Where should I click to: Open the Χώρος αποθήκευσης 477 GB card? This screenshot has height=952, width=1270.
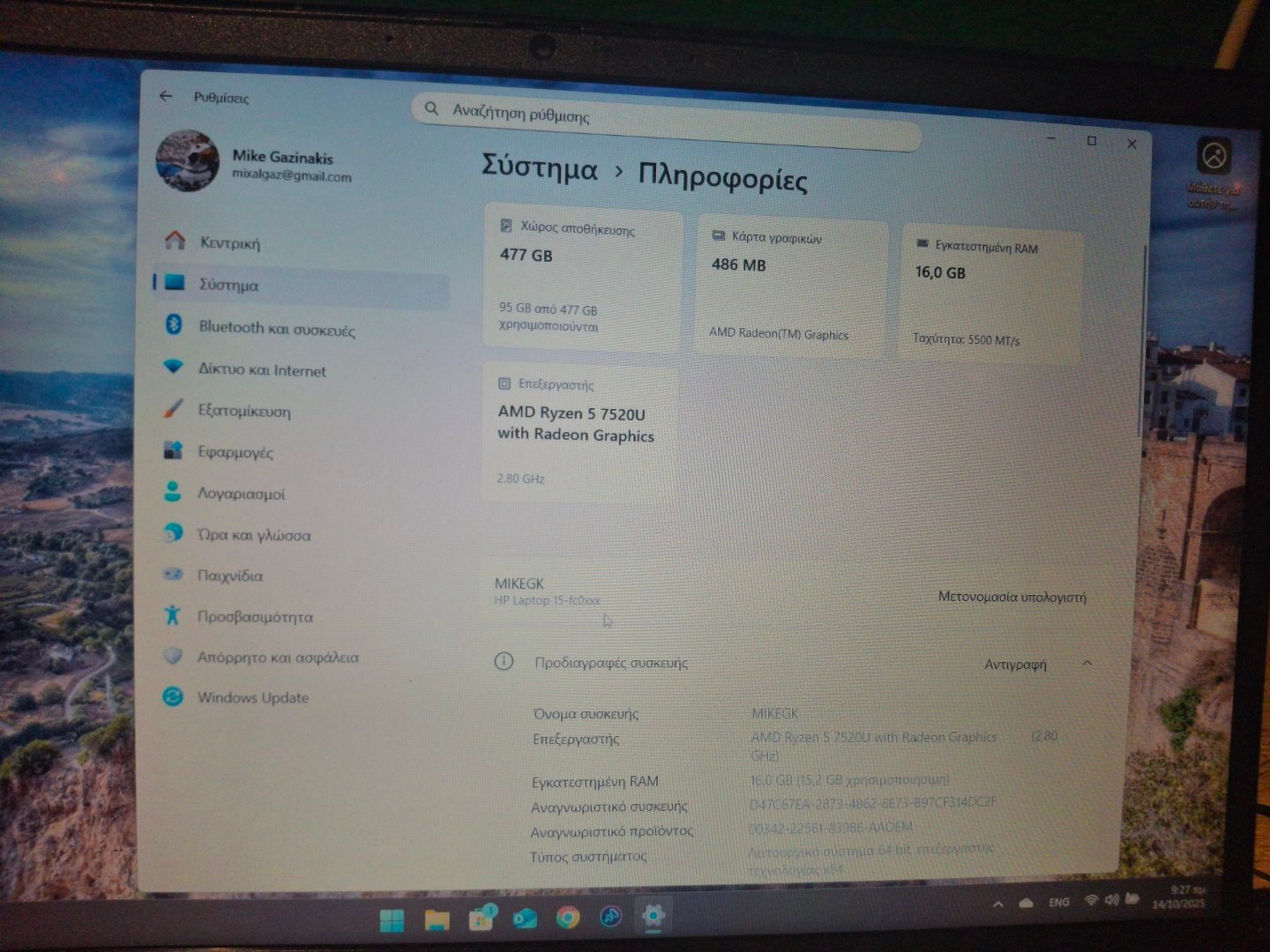583,280
